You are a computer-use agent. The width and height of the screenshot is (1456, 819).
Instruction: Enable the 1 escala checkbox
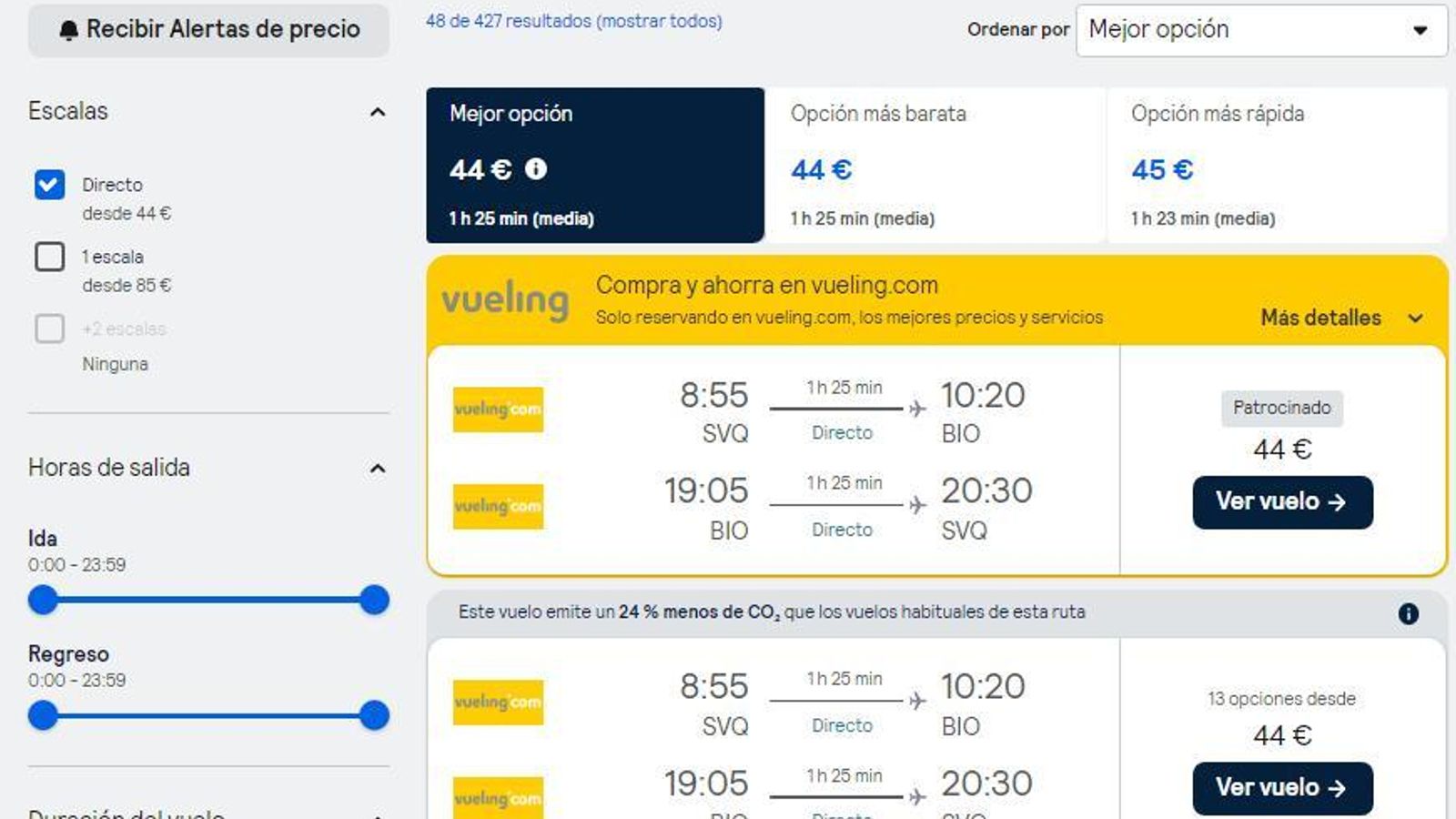[50, 257]
